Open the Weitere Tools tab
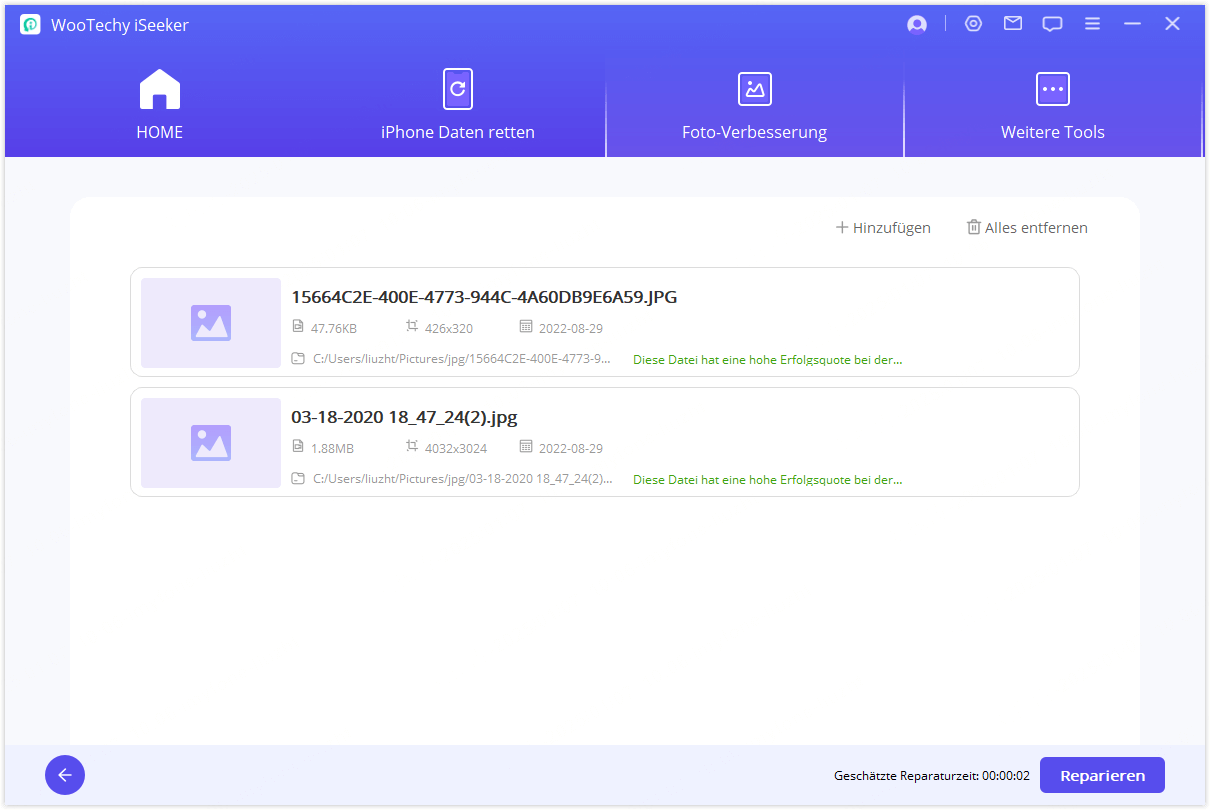Image resolution: width=1210 pixels, height=810 pixels. click(x=1052, y=105)
